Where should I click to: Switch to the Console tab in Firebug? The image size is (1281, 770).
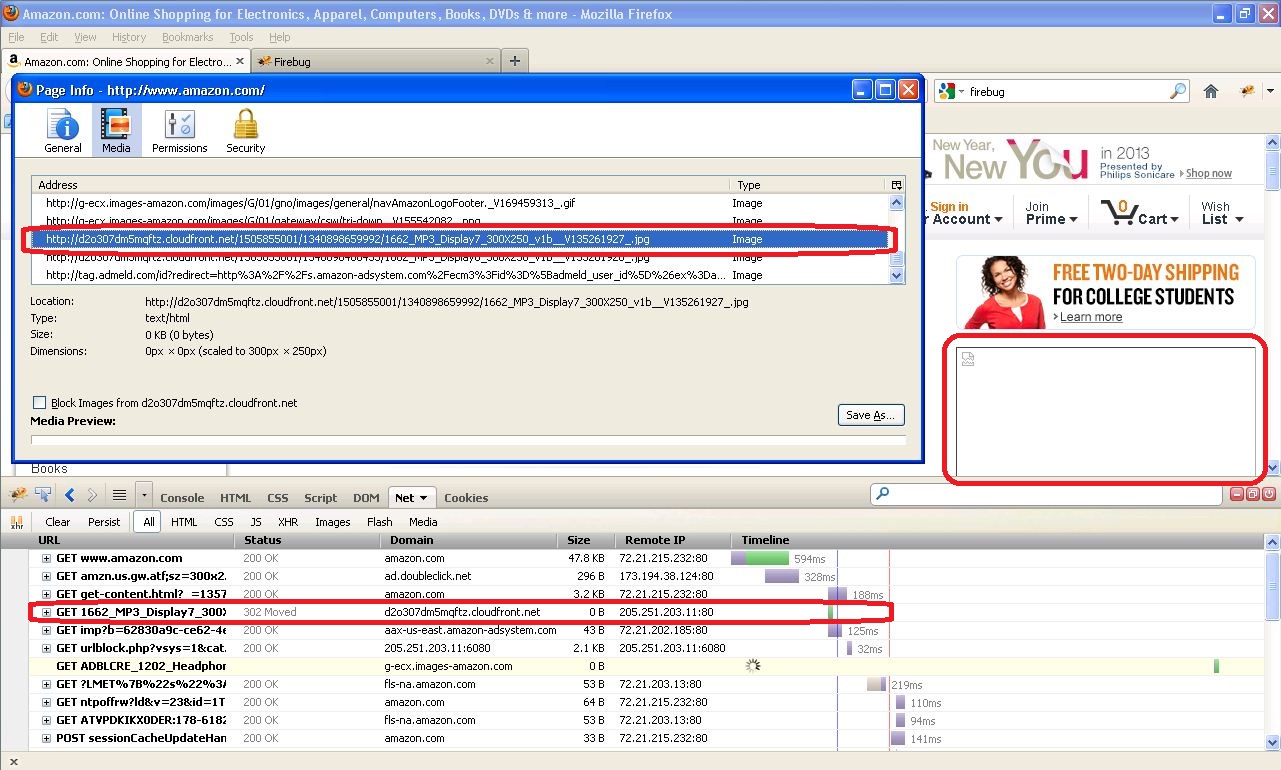(x=182, y=498)
